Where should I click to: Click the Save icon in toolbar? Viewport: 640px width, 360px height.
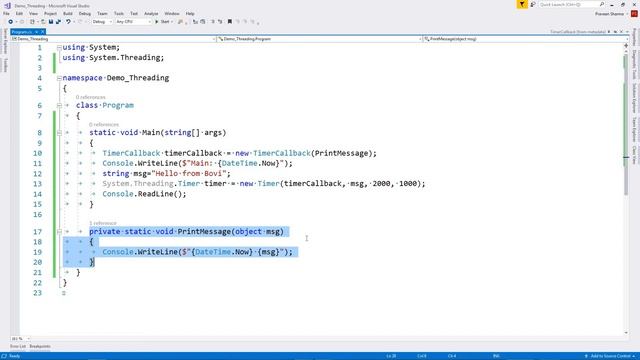click(51, 22)
